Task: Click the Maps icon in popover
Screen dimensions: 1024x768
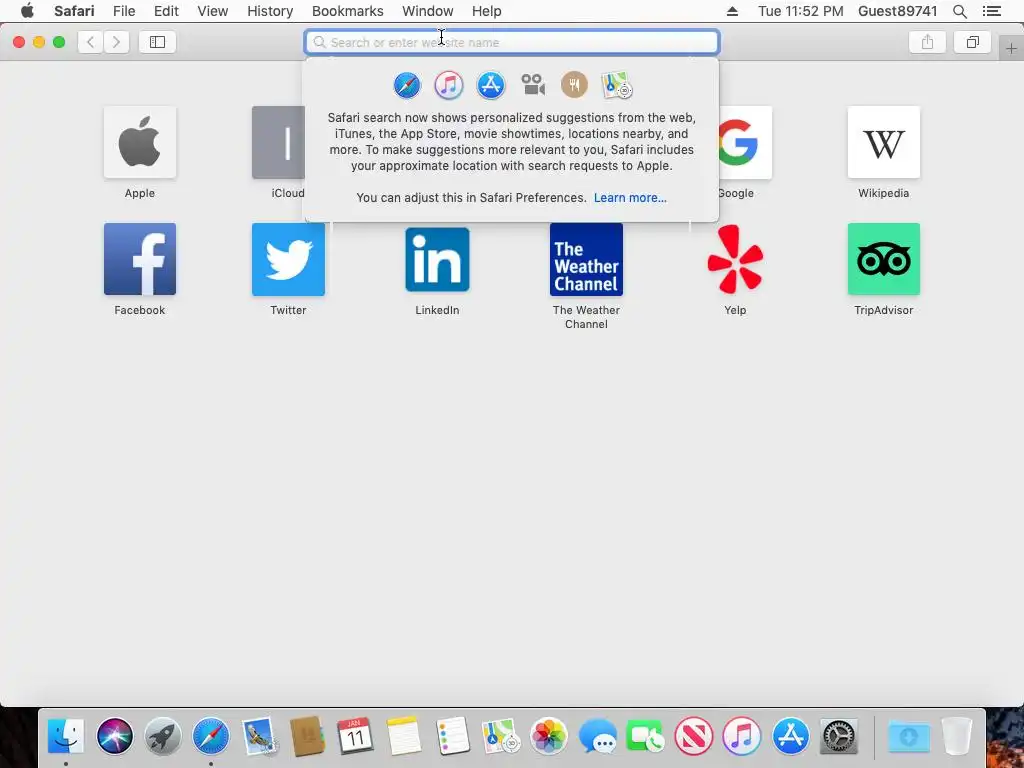Action: click(616, 86)
